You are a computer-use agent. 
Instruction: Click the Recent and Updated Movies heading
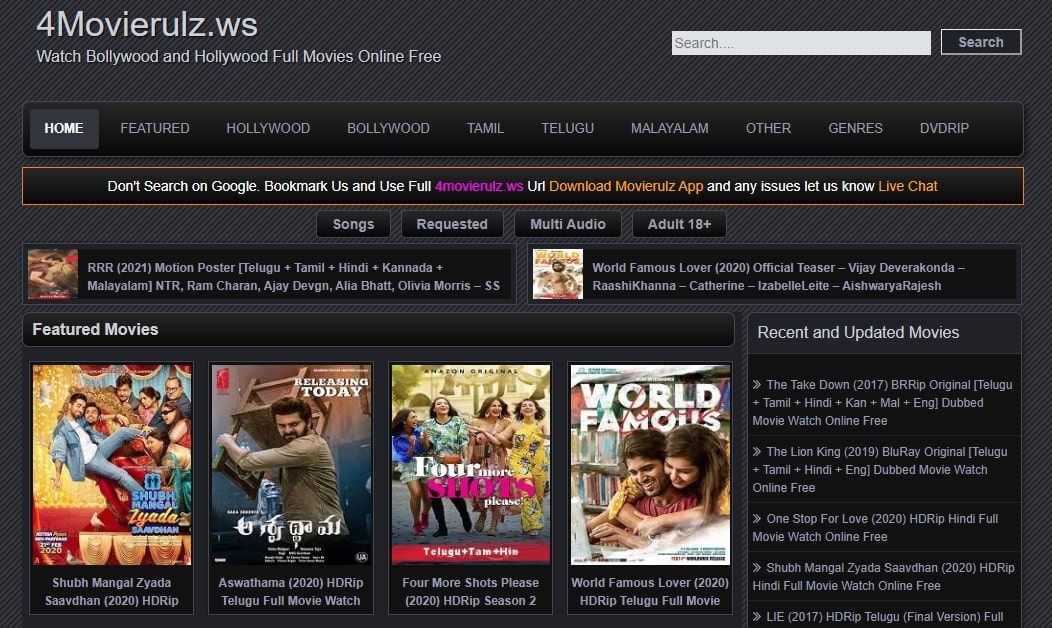[x=858, y=332]
